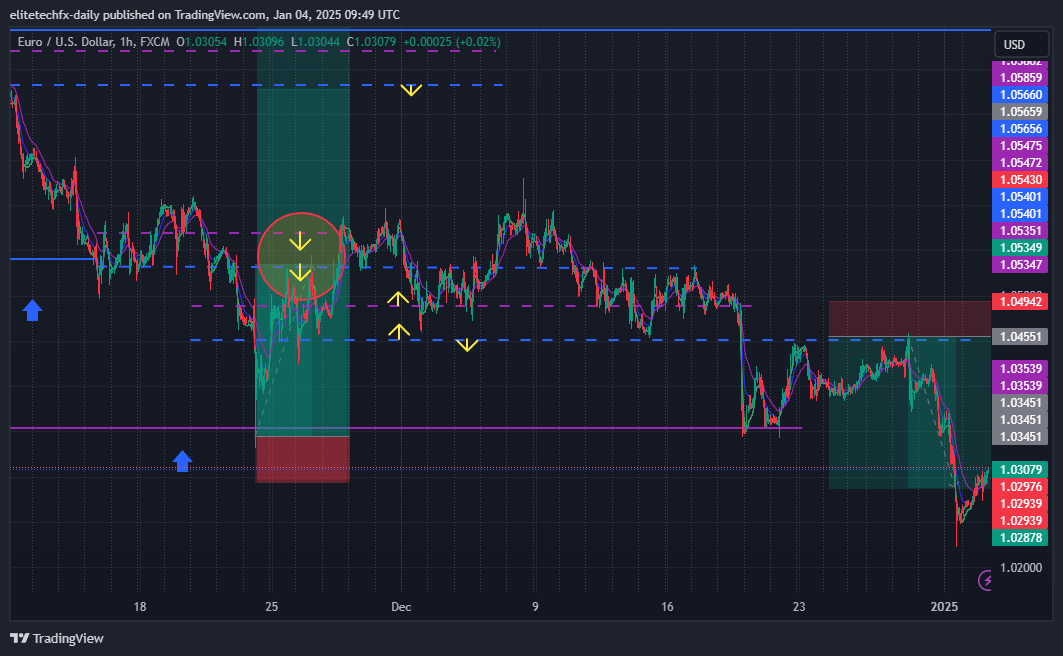Select the green 1.02878 price label
Viewport: 1063px width, 656px height.
tap(1020, 537)
